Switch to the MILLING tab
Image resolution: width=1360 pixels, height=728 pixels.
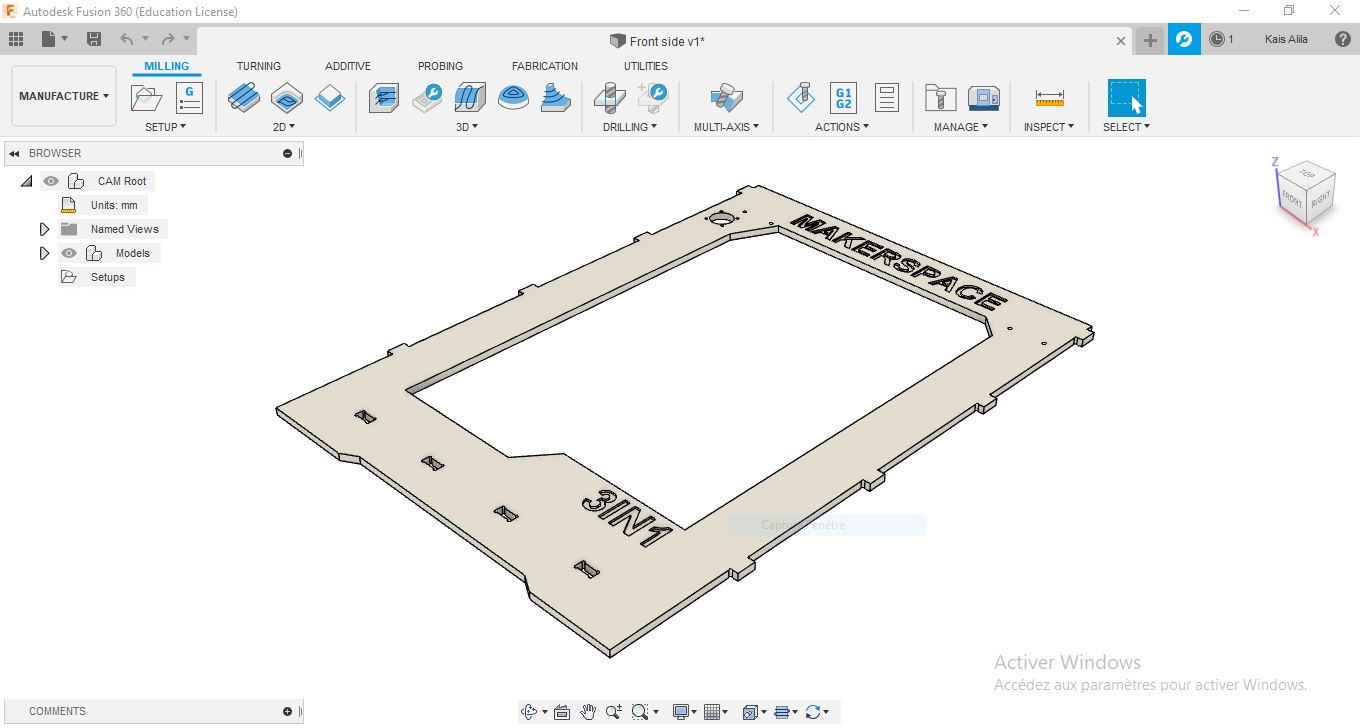pyautogui.click(x=166, y=67)
